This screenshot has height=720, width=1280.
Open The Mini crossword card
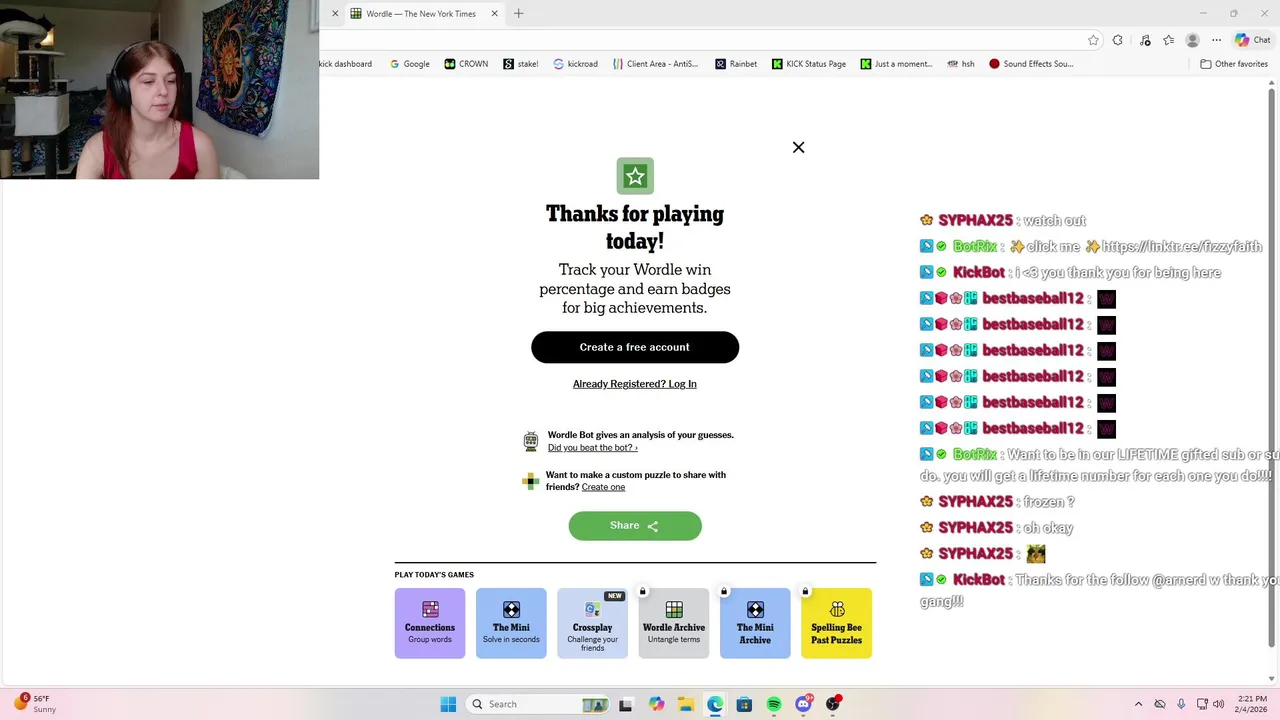pos(511,623)
